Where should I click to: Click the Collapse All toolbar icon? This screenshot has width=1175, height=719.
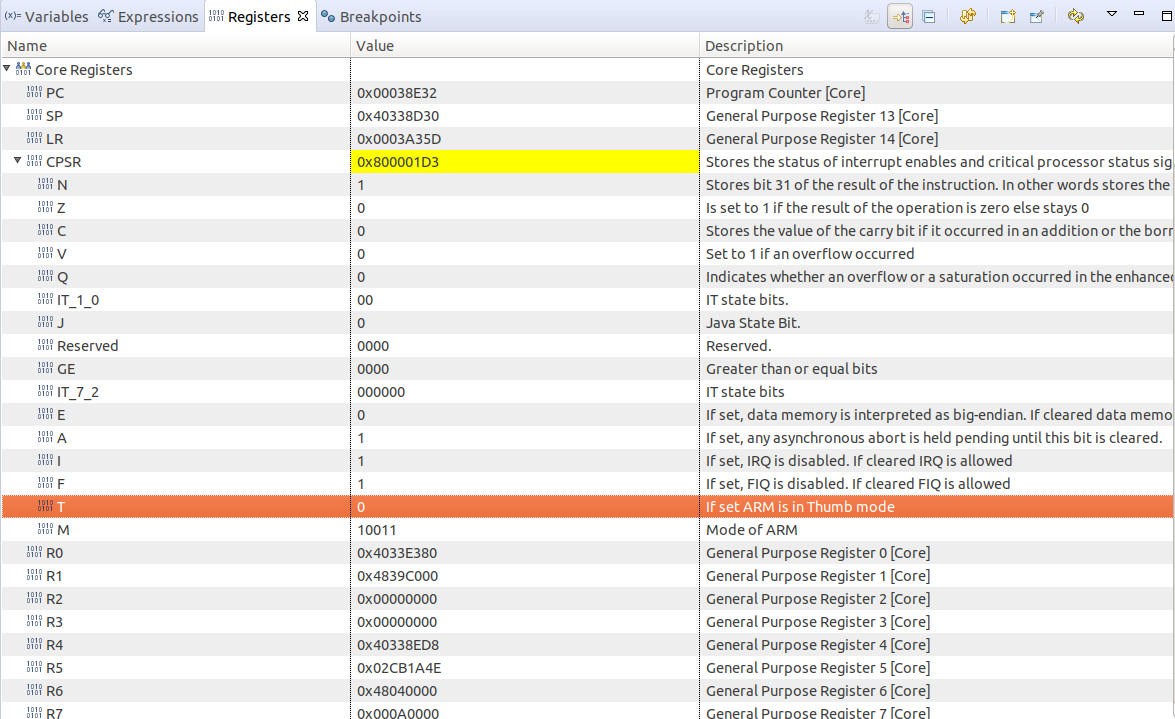(x=929, y=17)
